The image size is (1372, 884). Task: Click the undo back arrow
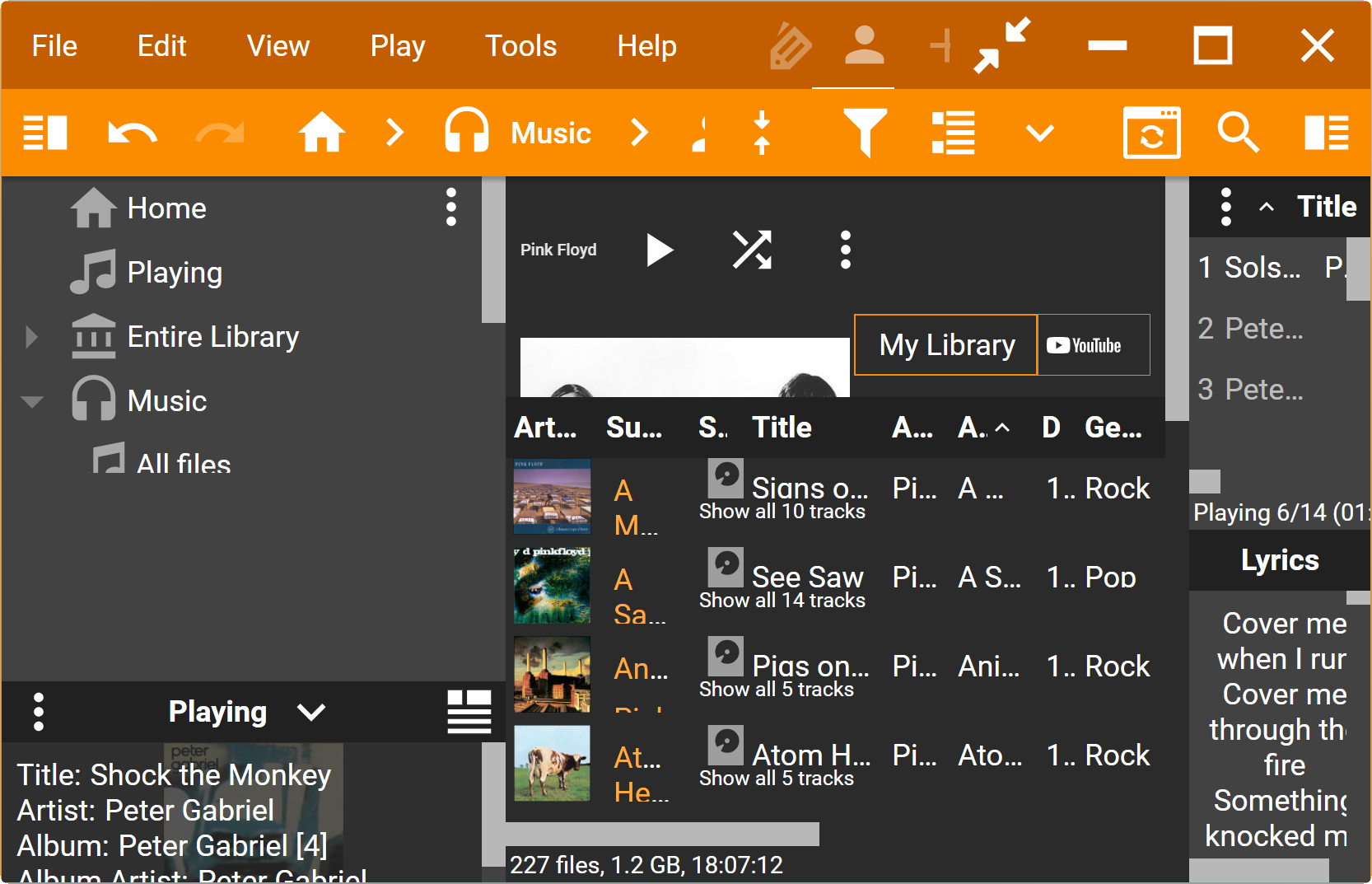132,133
